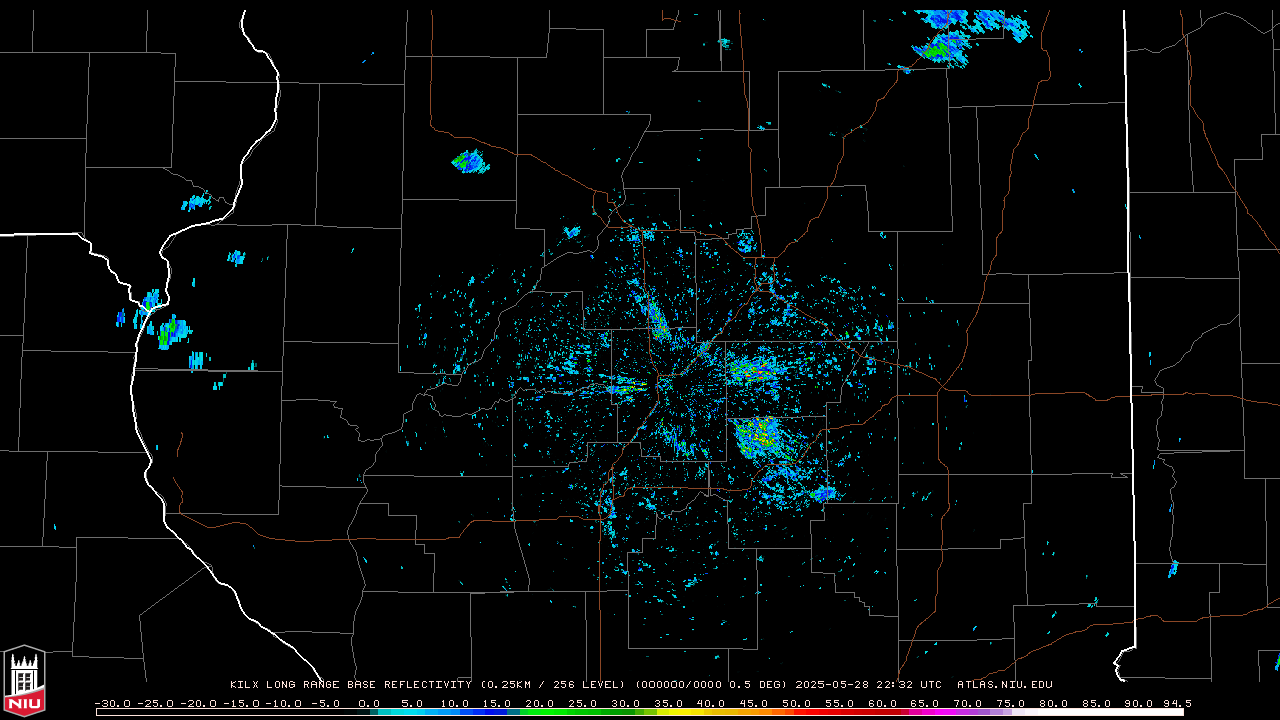Click the KILX LONG RANGE BASE REFLECTIVITY title
1280x720 pixels.
[350, 685]
